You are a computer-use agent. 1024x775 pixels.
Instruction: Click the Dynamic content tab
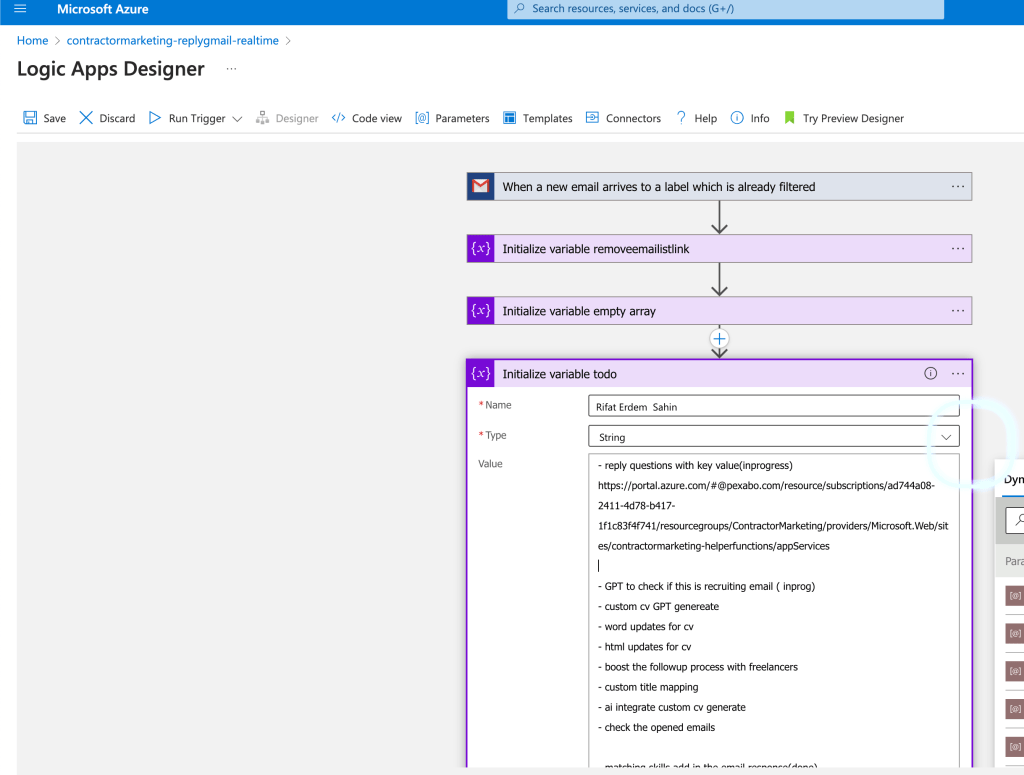pyautogui.click(x=1014, y=480)
